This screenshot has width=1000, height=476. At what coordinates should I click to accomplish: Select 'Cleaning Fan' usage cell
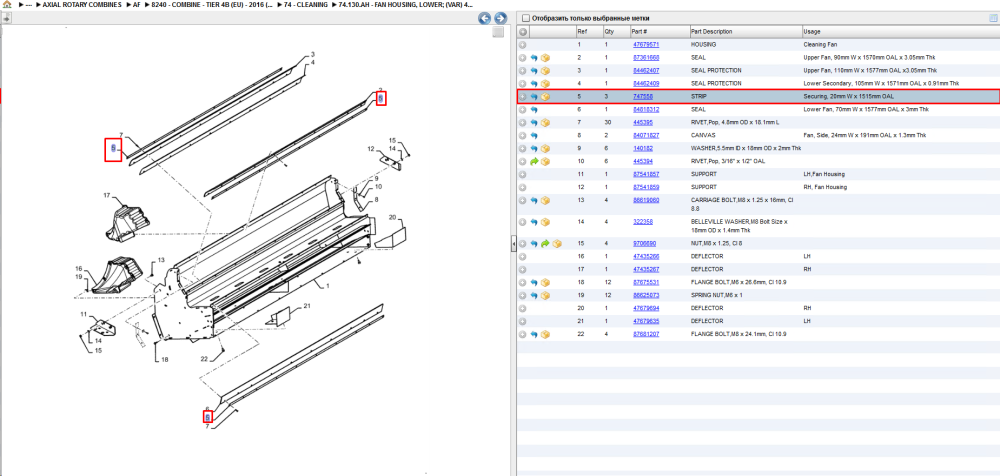(821, 45)
